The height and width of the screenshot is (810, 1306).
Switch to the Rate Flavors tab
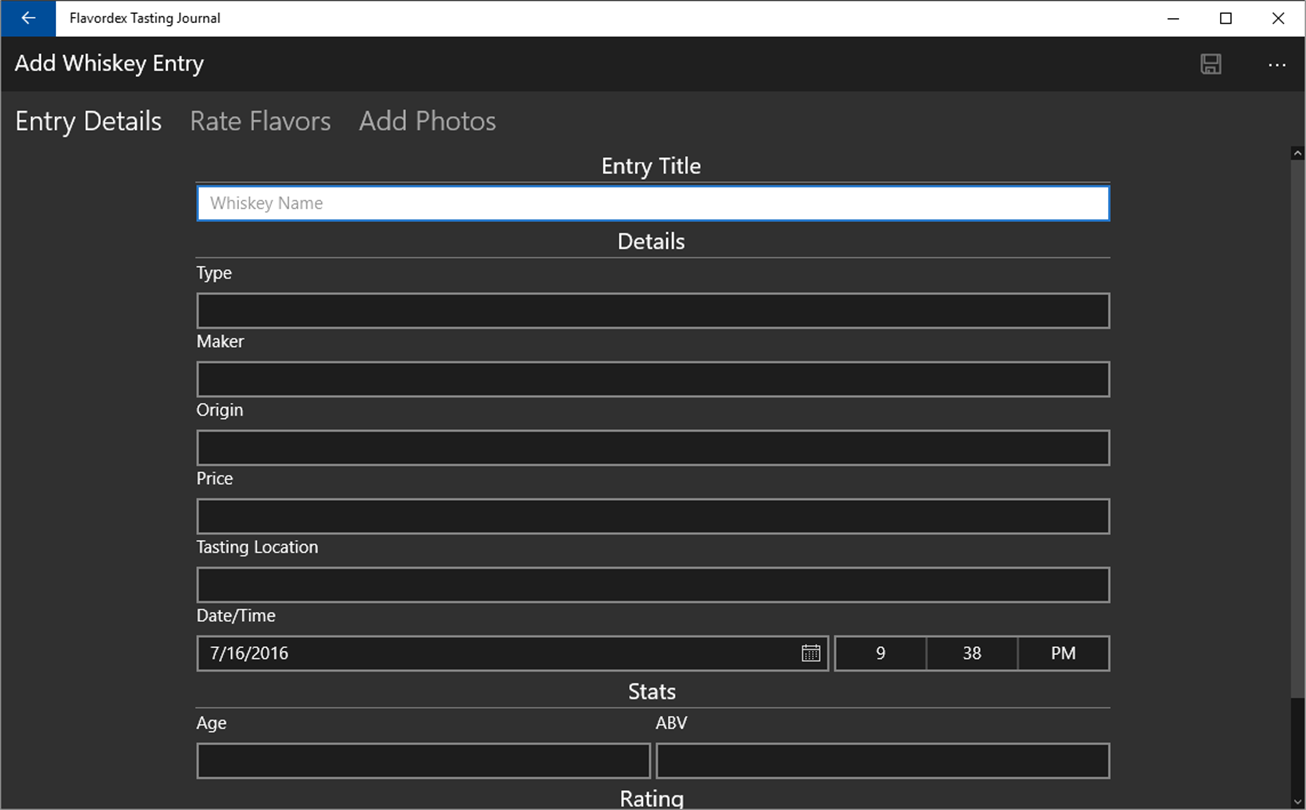point(260,121)
